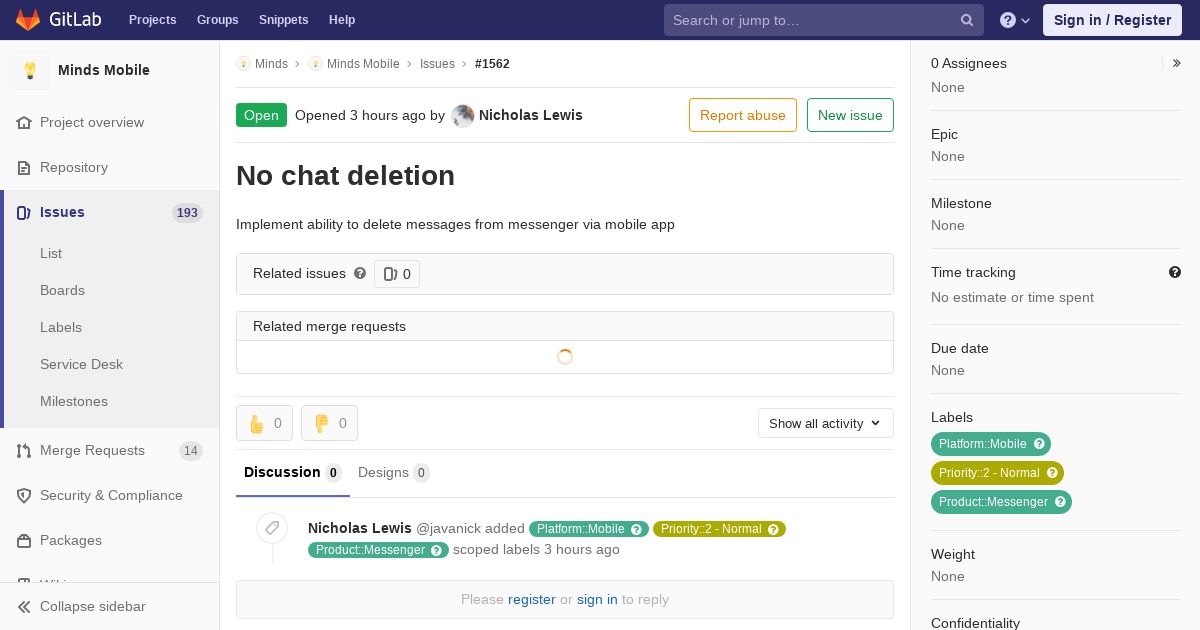1200x630 pixels.
Task: Click the Security & Compliance shield icon
Action: [24, 495]
